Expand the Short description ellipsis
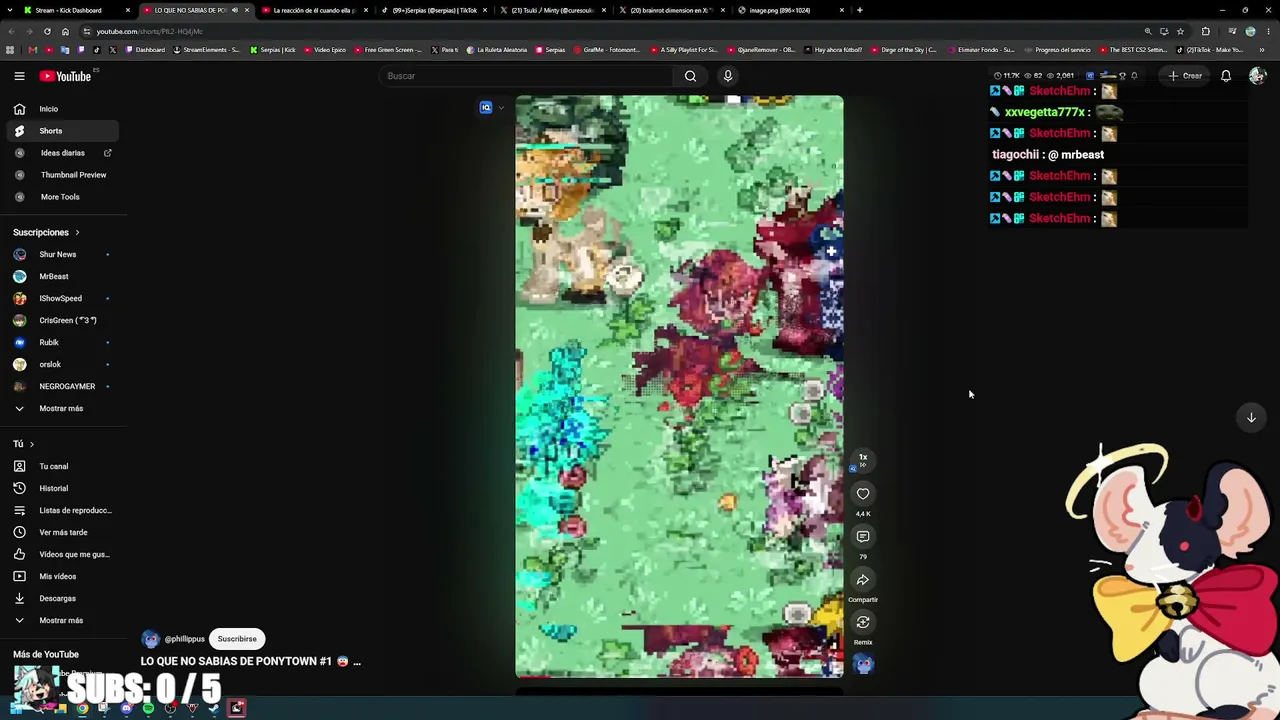This screenshot has width=1280, height=720. click(357, 662)
